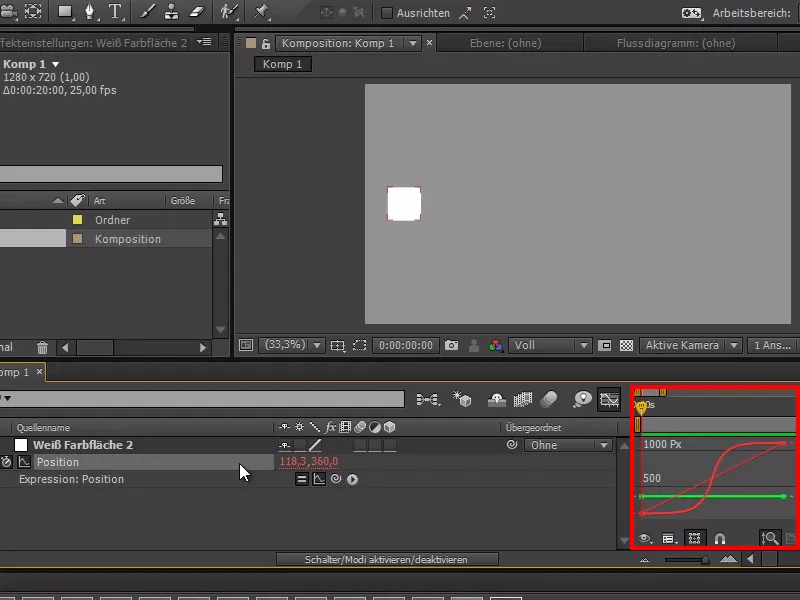Click the snapshot camera icon below the composition

(453, 345)
